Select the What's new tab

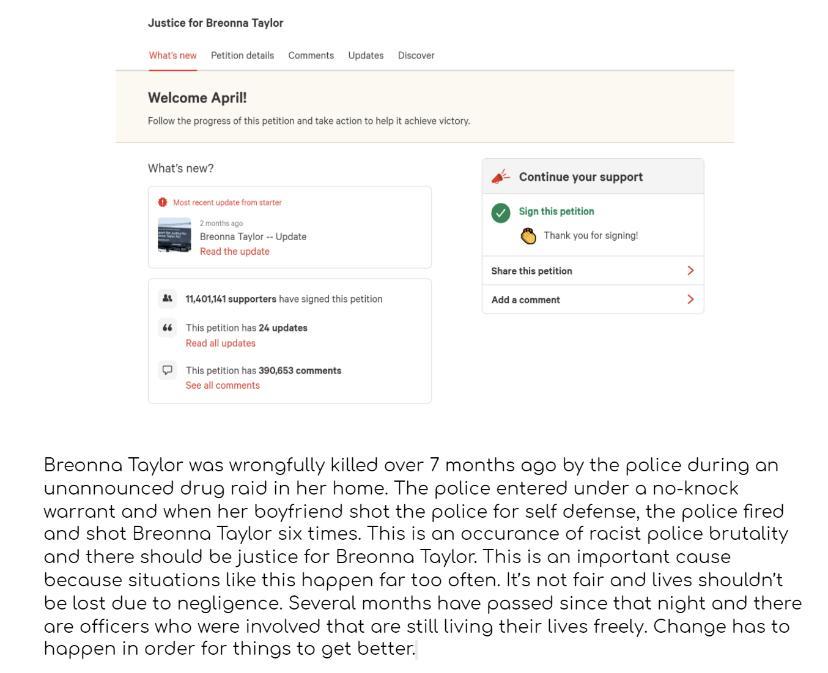[x=173, y=56]
